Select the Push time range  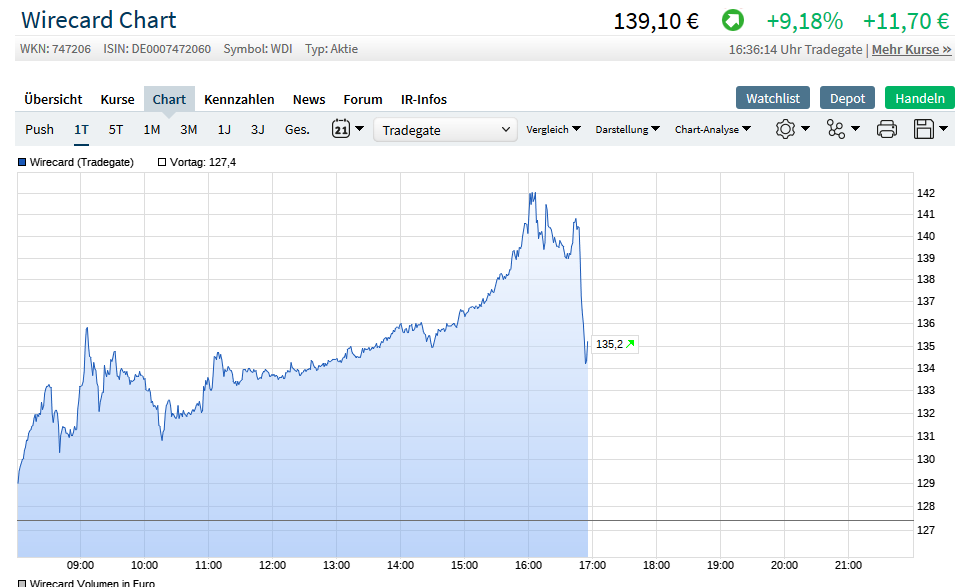[40, 130]
